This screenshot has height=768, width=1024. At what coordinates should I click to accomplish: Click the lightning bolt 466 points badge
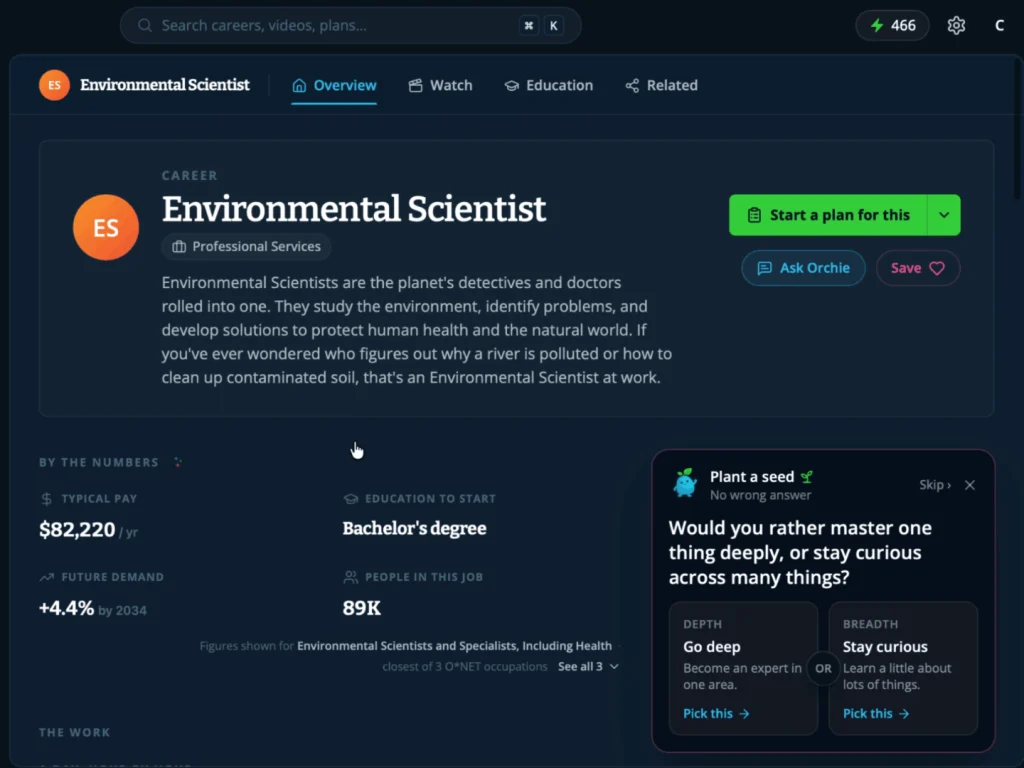892,25
